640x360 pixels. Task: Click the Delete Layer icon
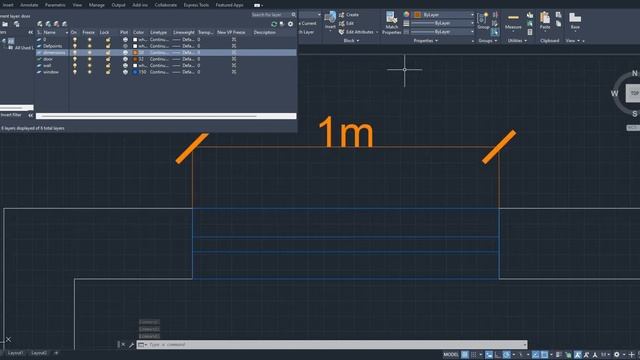pos(56,24)
